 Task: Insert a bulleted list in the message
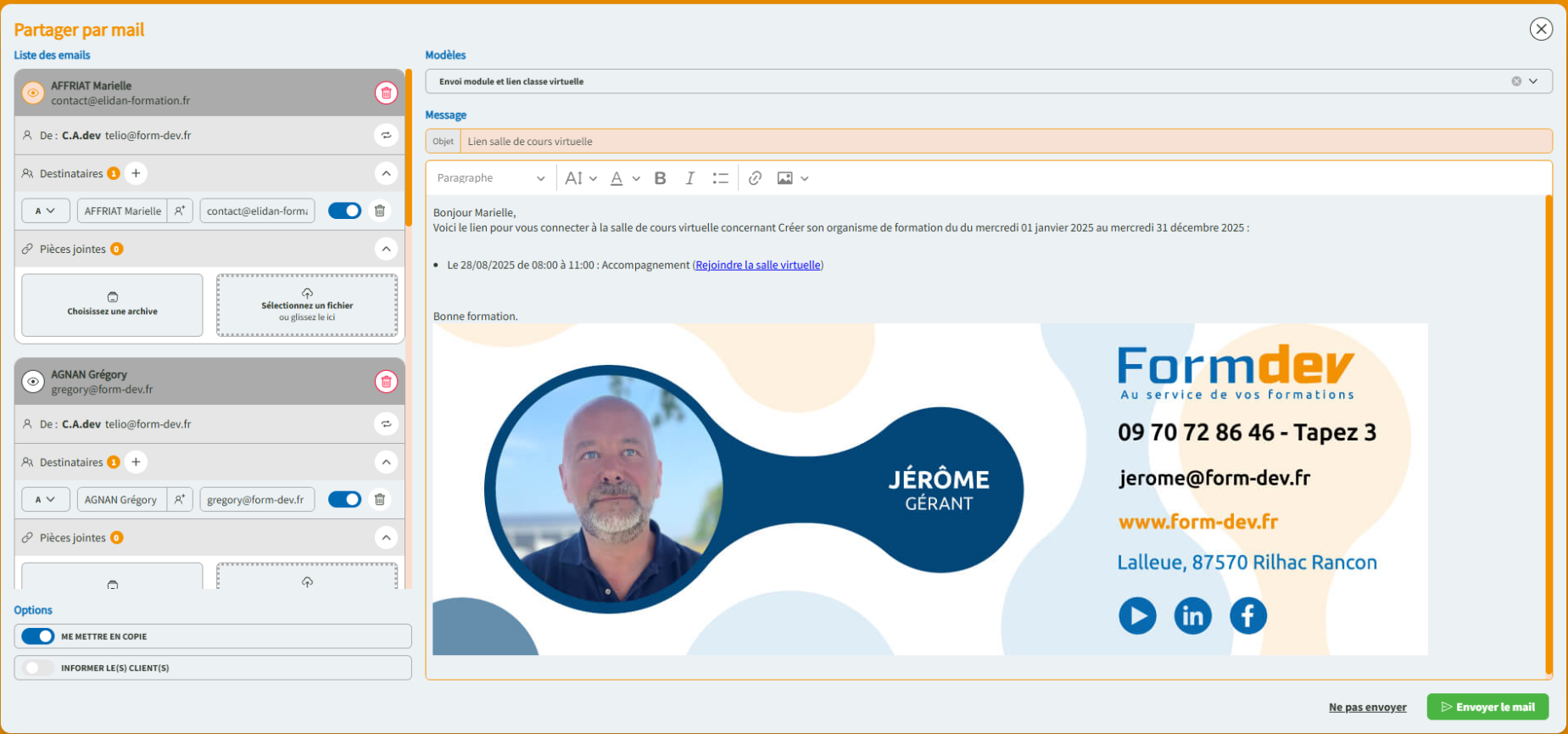pos(720,178)
